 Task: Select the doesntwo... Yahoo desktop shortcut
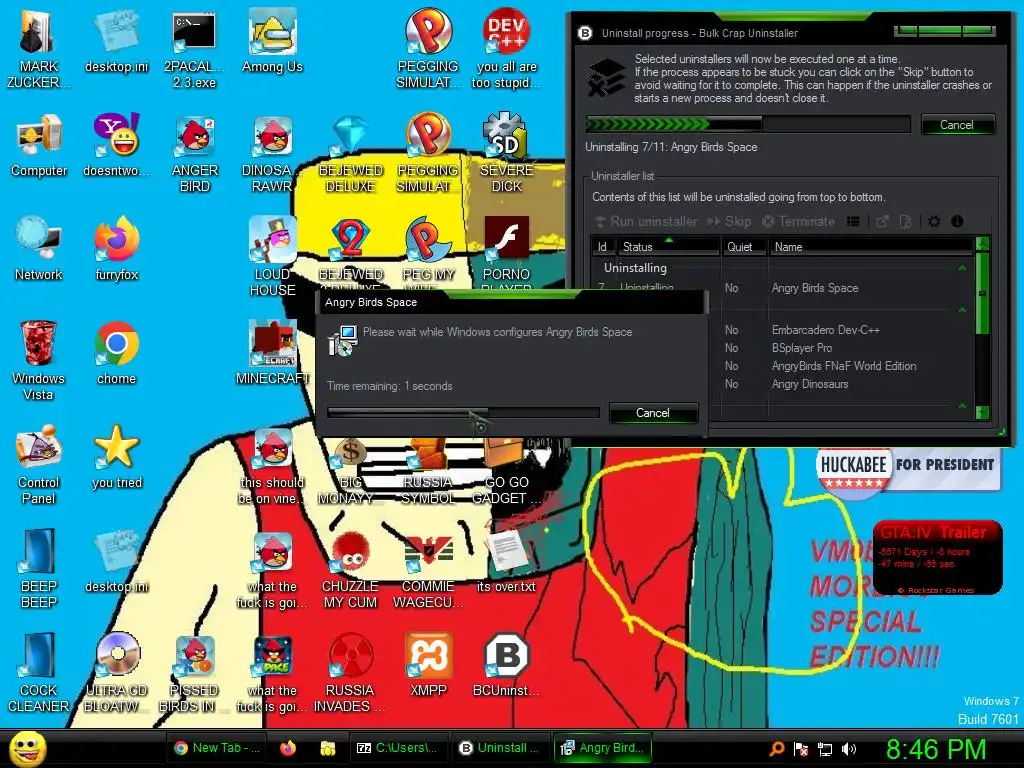[116, 146]
